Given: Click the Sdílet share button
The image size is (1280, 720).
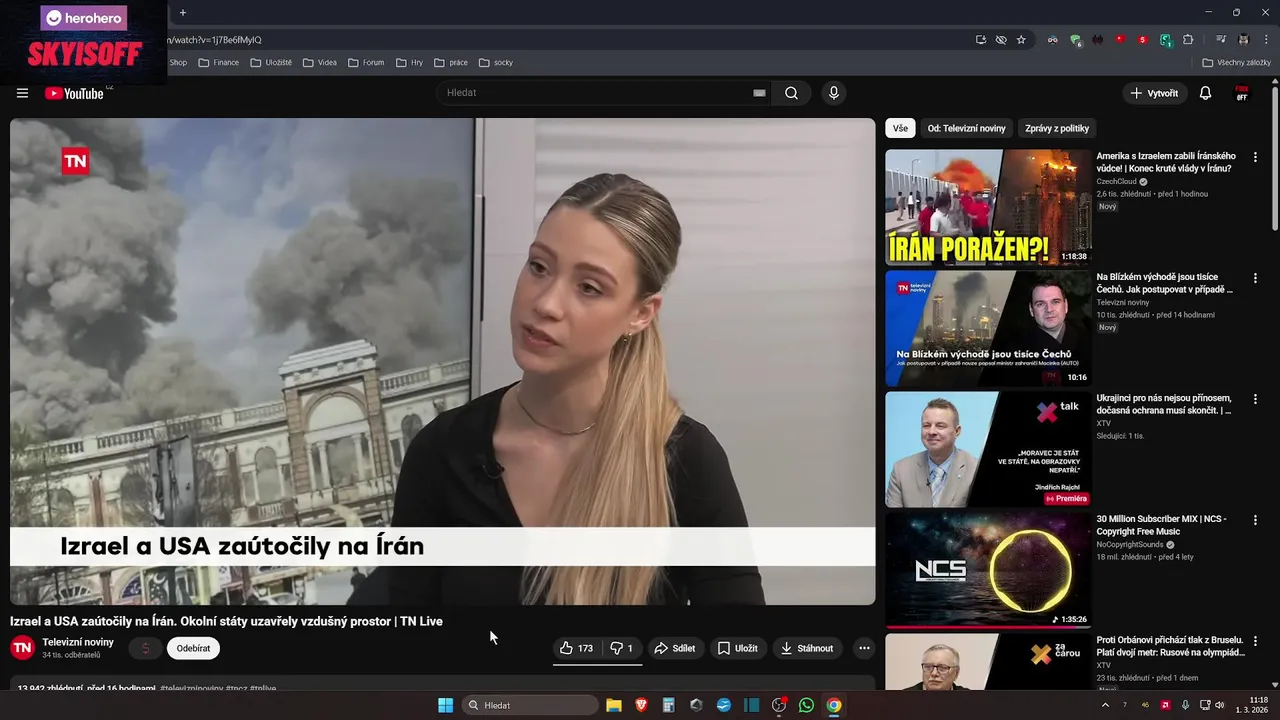Looking at the screenshot, I should pyautogui.click(x=675, y=648).
